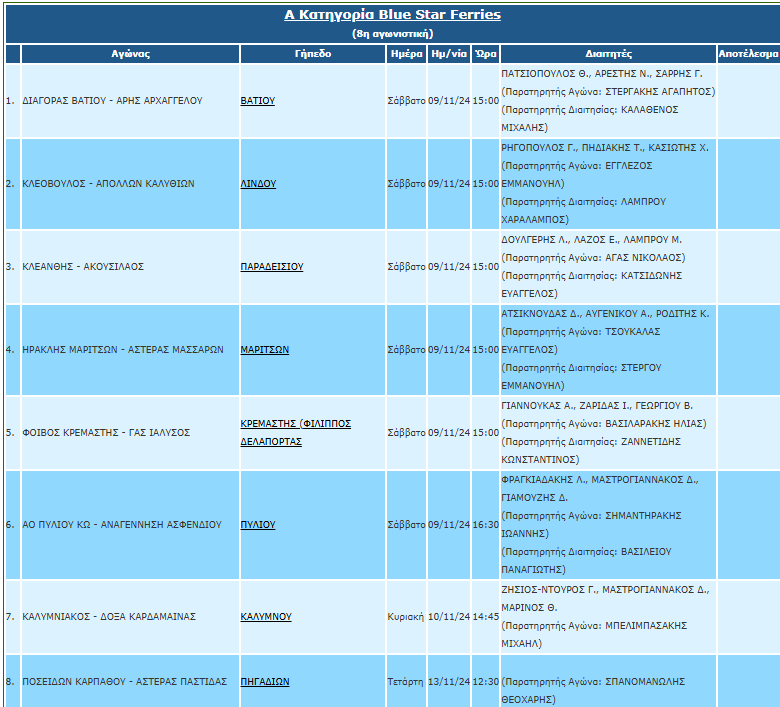The image size is (780, 707).
Task: Click the Ημέρα column header
Action: (x=406, y=54)
